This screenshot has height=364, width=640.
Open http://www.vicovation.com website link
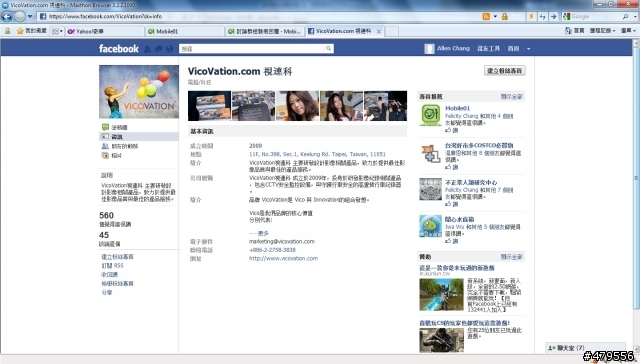[x=283, y=258]
